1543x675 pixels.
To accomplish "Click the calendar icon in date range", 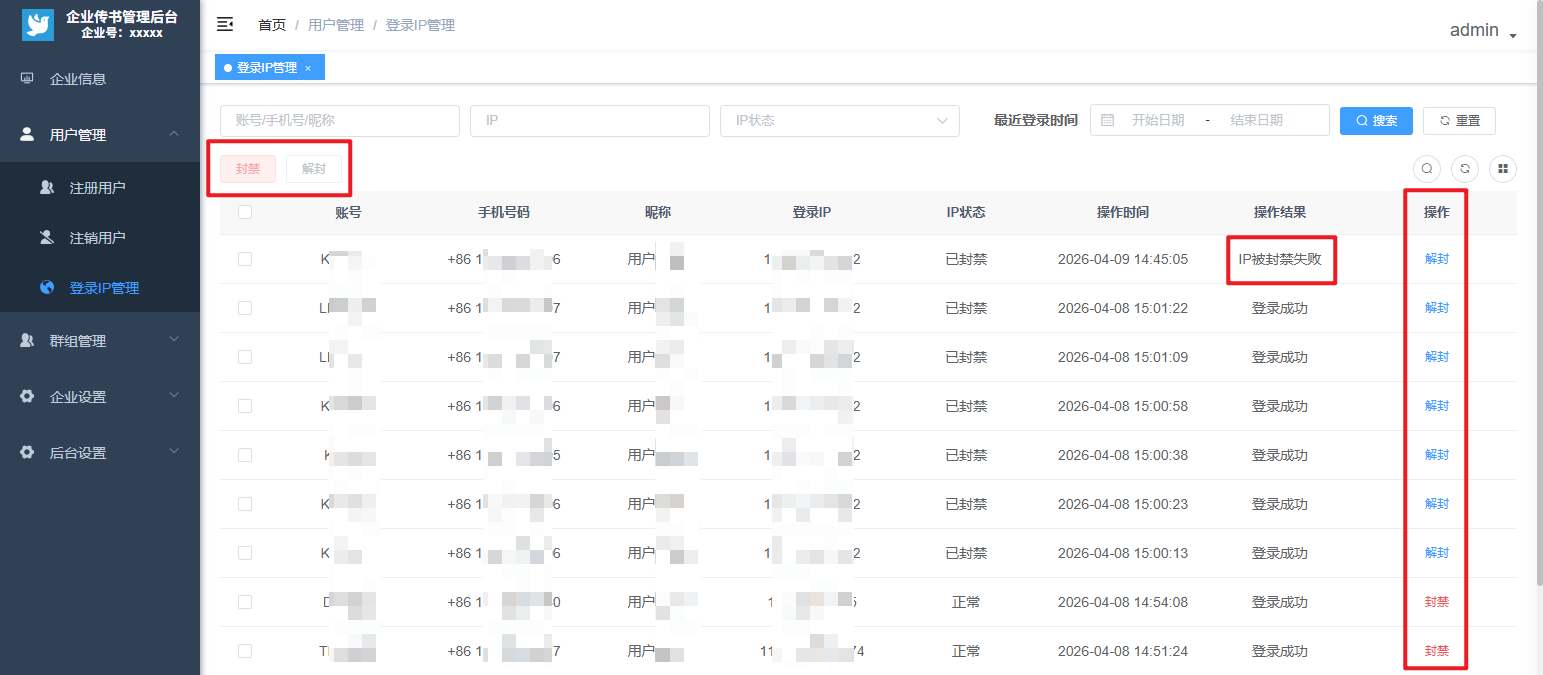I will 1107,120.
